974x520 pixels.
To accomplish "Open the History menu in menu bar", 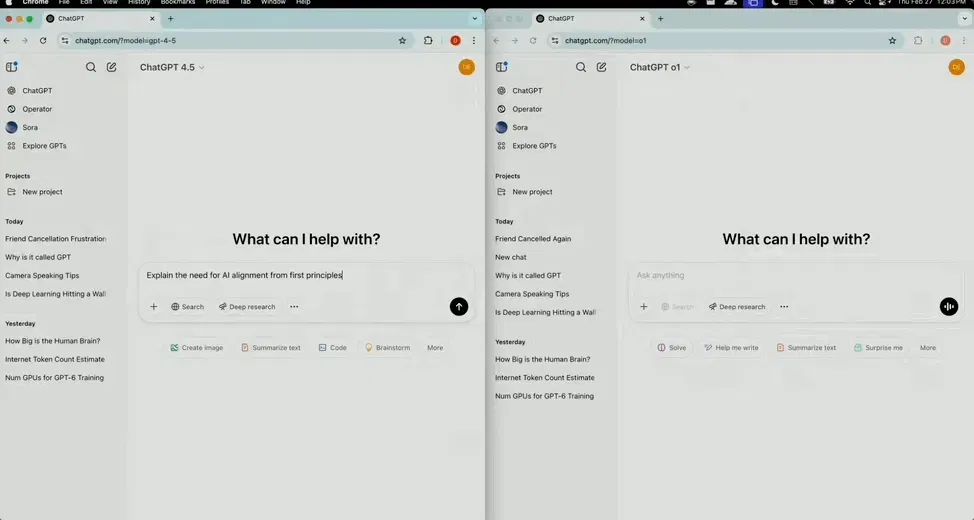I will (x=139, y=3).
